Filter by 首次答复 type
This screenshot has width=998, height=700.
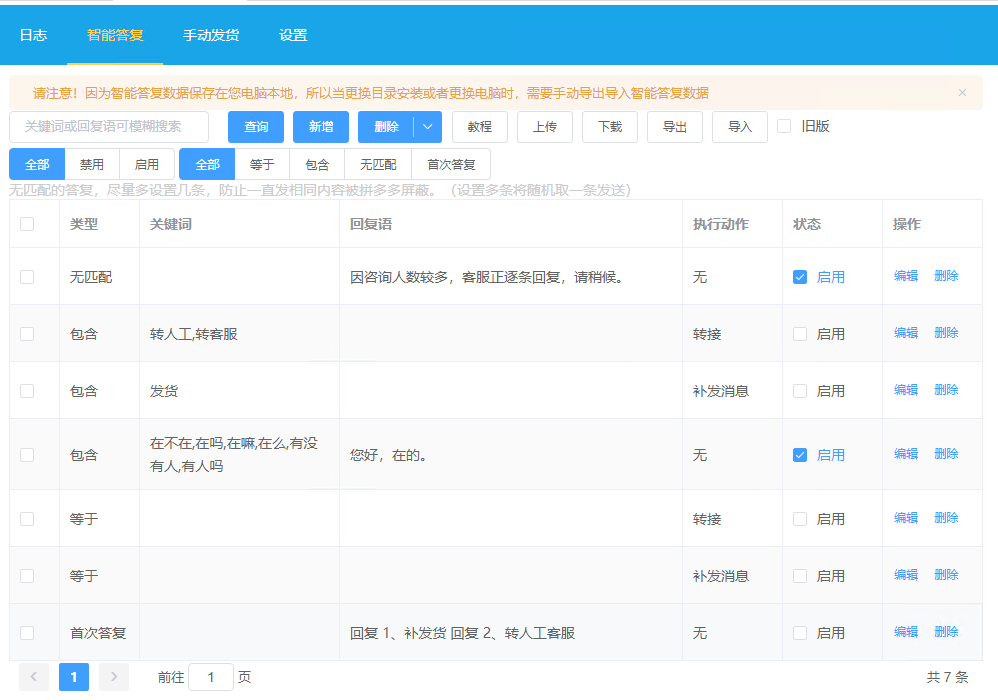(451, 165)
